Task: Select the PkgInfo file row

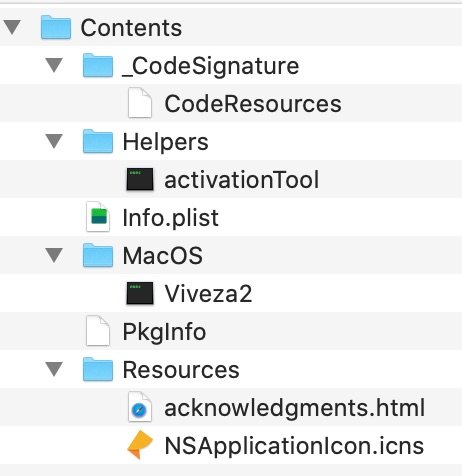Action: click(231, 331)
